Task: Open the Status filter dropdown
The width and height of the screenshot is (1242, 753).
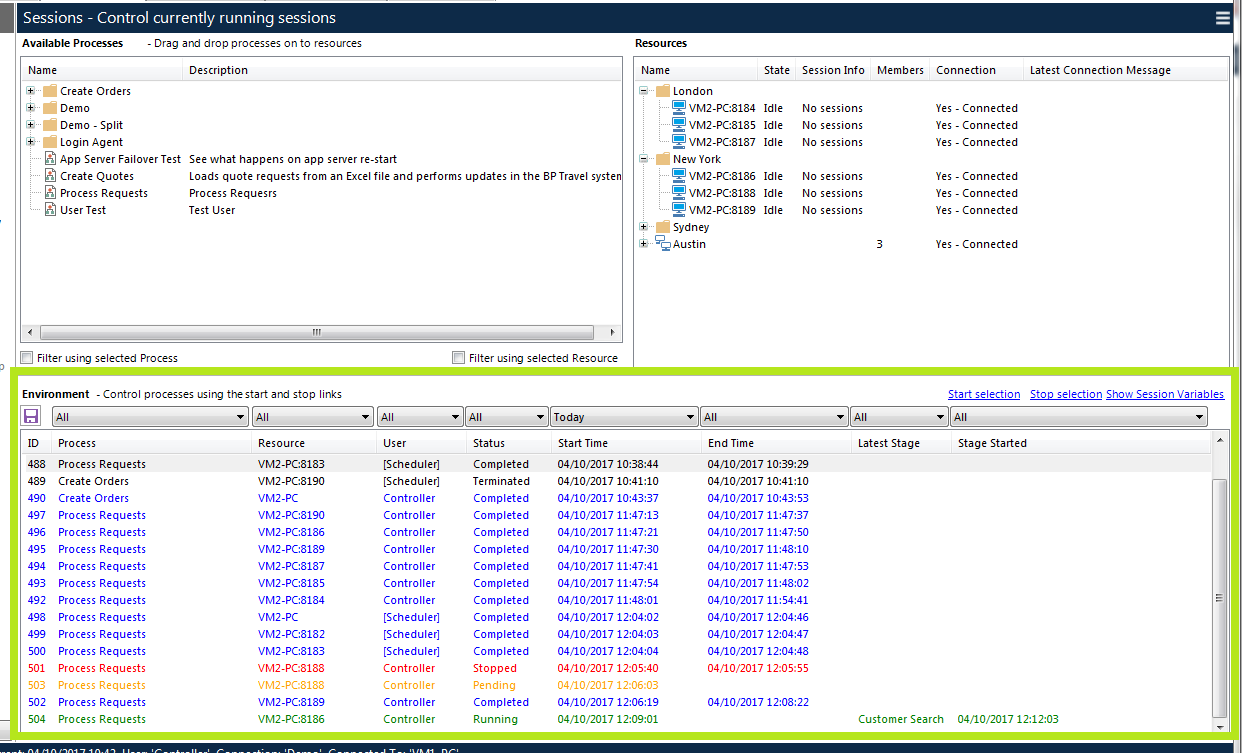Action: tap(506, 417)
